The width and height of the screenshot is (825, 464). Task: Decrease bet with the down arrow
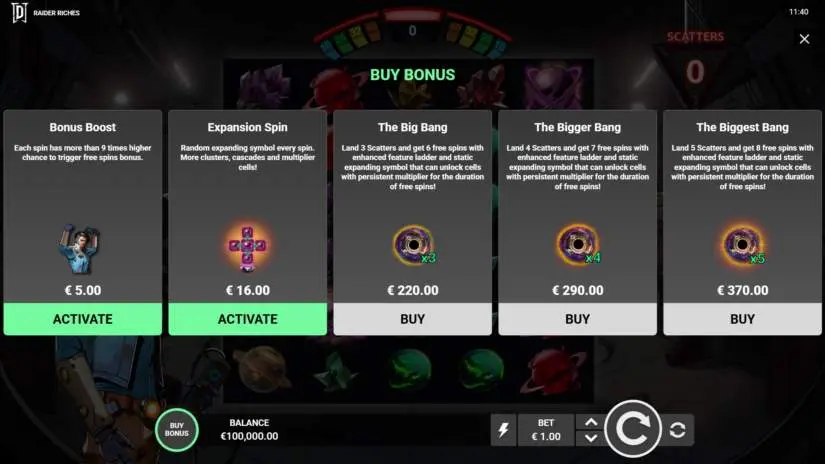click(x=591, y=438)
